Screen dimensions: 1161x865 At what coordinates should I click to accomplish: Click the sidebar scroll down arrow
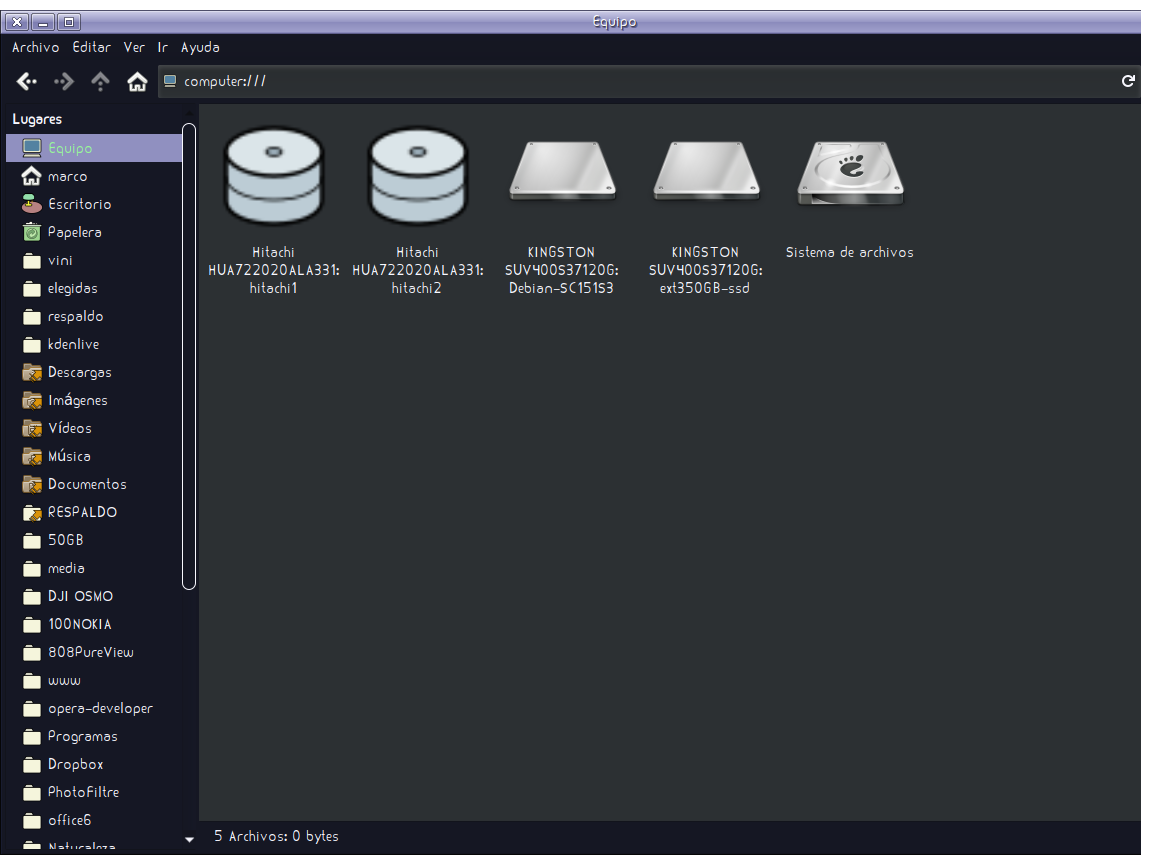[x=189, y=840]
